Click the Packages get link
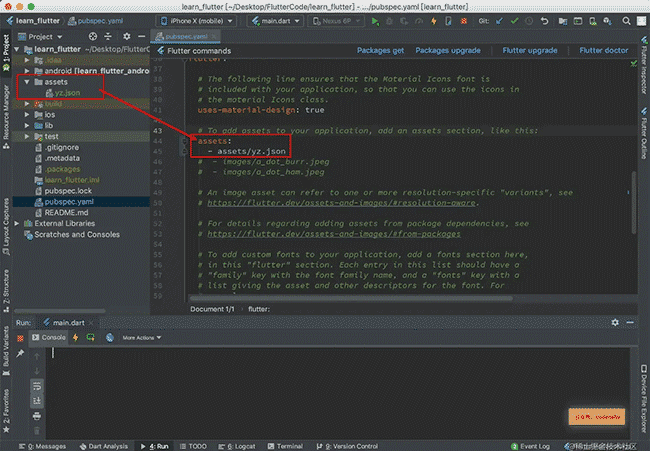The width and height of the screenshot is (650, 451). (380, 51)
